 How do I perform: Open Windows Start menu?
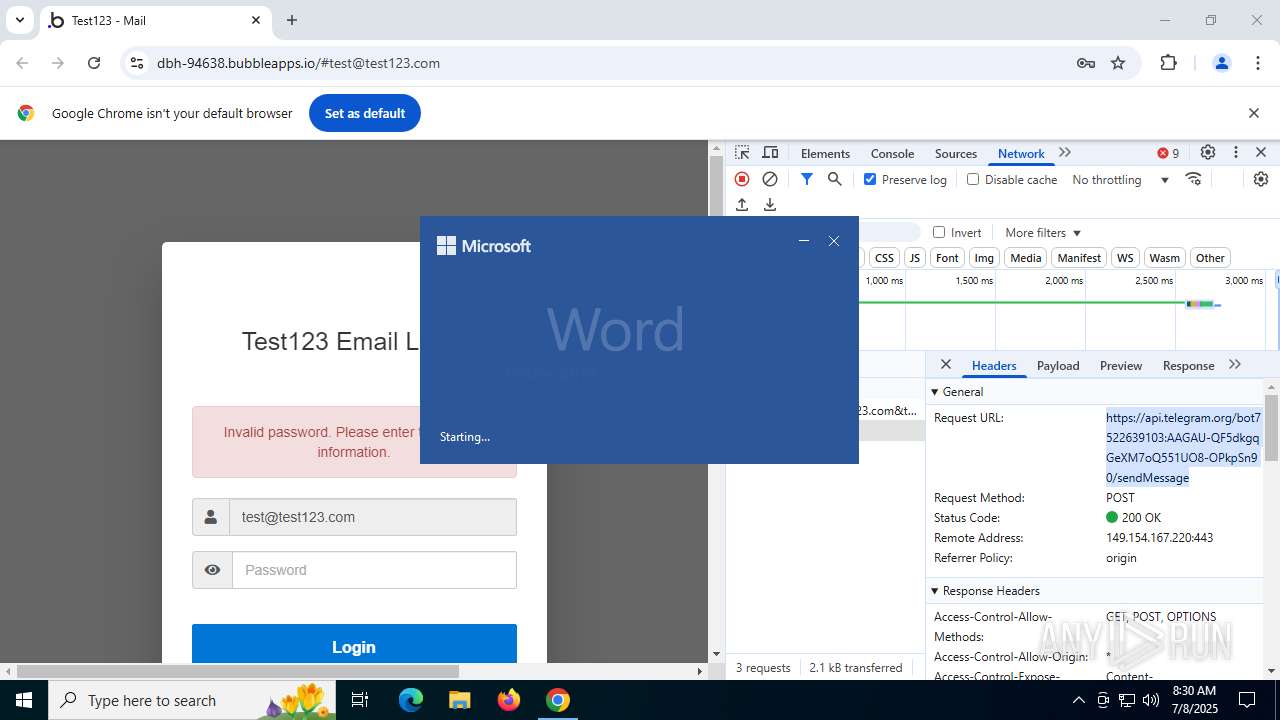click(23, 700)
